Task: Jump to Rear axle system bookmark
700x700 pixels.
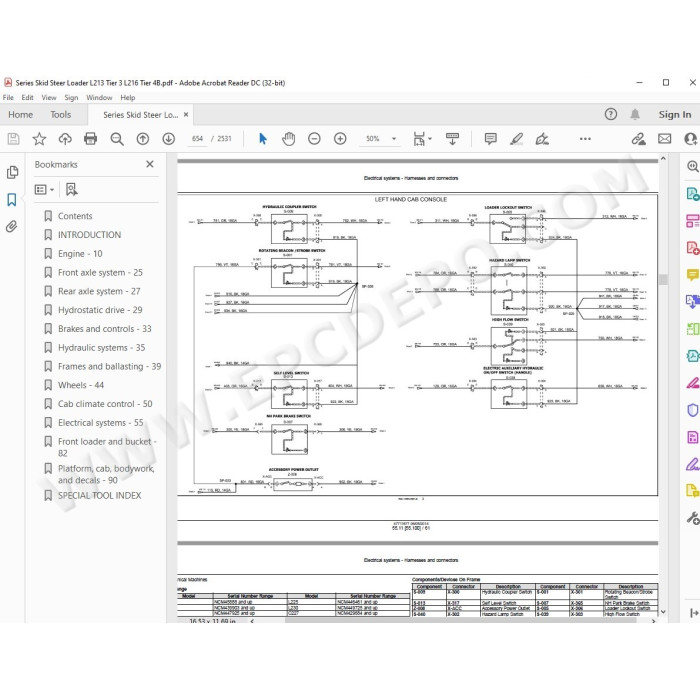Action: tap(99, 291)
